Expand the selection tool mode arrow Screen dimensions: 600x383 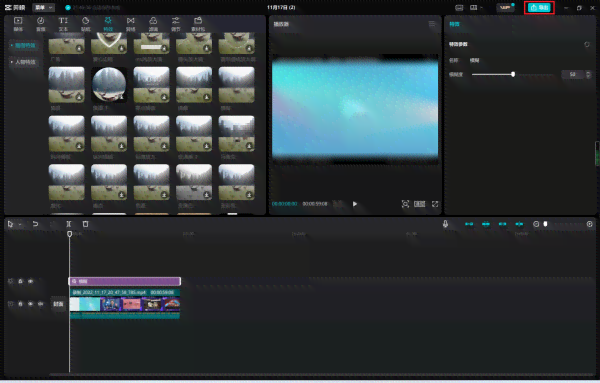click(20, 225)
